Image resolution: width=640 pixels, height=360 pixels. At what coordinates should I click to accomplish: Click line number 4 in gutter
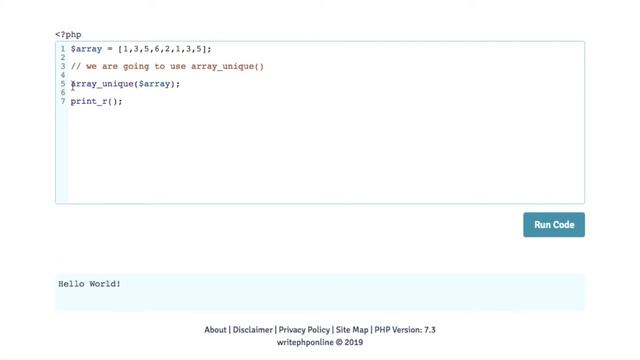click(x=63, y=75)
